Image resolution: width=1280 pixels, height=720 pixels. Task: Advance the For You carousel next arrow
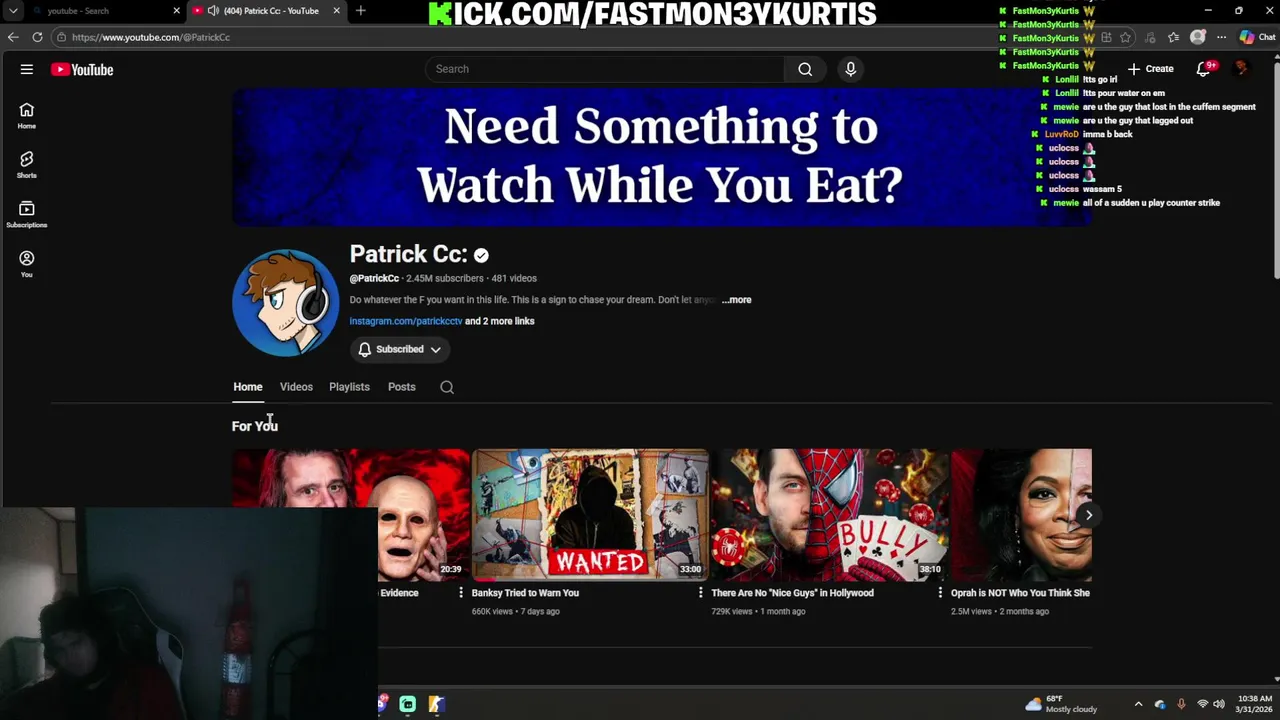point(1088,515)
